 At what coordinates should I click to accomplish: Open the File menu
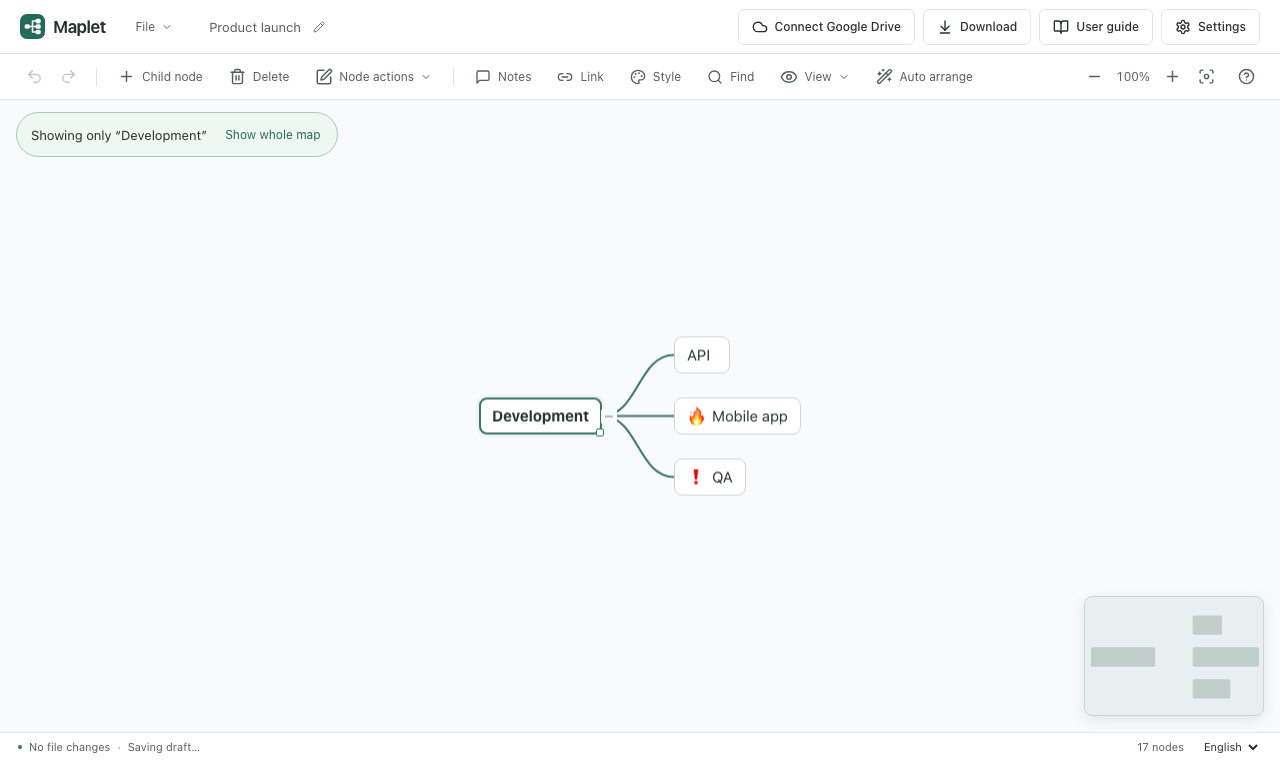[154, 27]
